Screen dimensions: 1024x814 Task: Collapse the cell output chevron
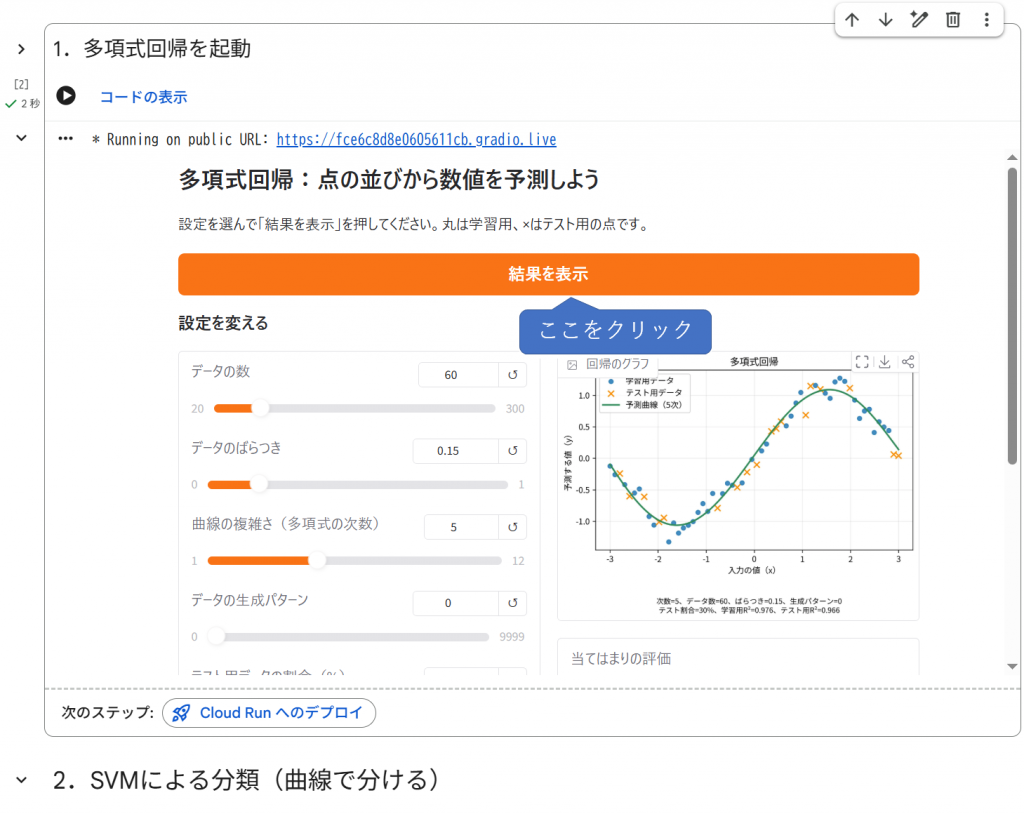click(x=22, y=138)
